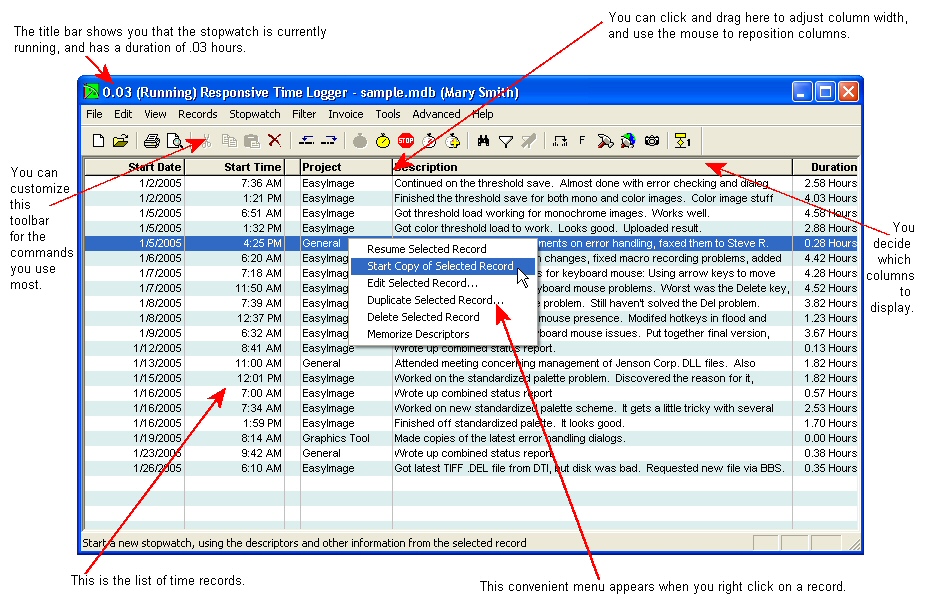Viewport: 936px width, 613px height.
Task: Choose Memorize Descriptors from context menu
Action: [418, 334]
